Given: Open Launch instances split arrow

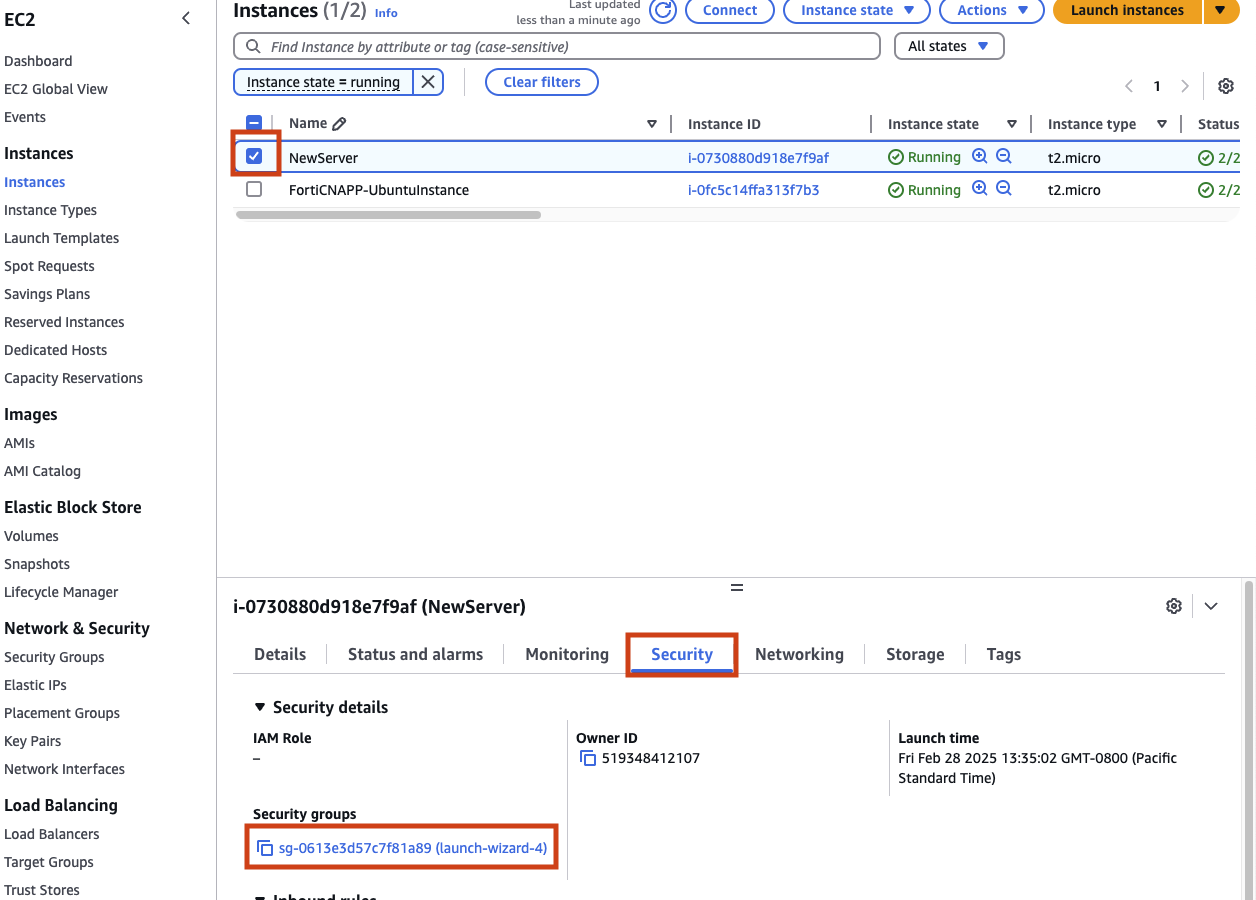Looking at the screenshot, I should coord(1219,11).
